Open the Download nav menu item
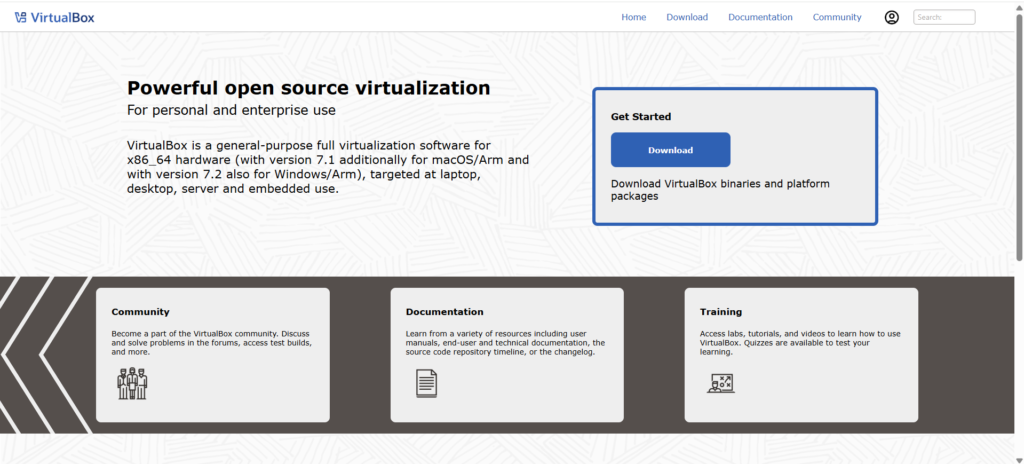 click(687, 17)
